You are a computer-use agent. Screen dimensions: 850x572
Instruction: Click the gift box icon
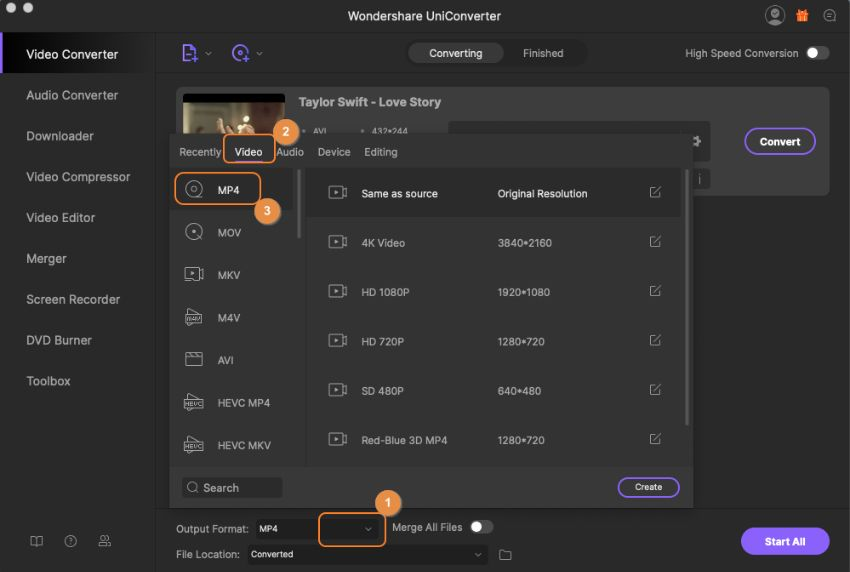tap(802, 15)
